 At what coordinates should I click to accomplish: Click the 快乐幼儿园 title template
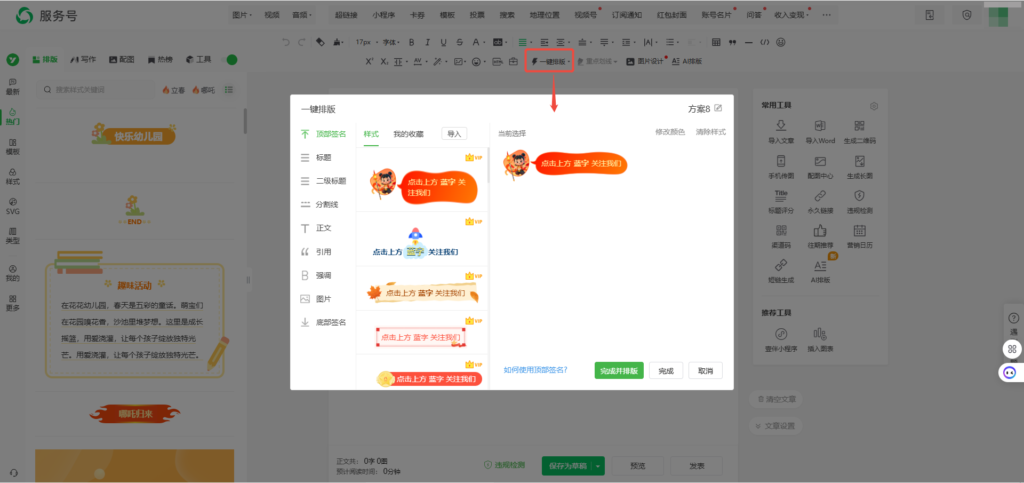(133, 134)
